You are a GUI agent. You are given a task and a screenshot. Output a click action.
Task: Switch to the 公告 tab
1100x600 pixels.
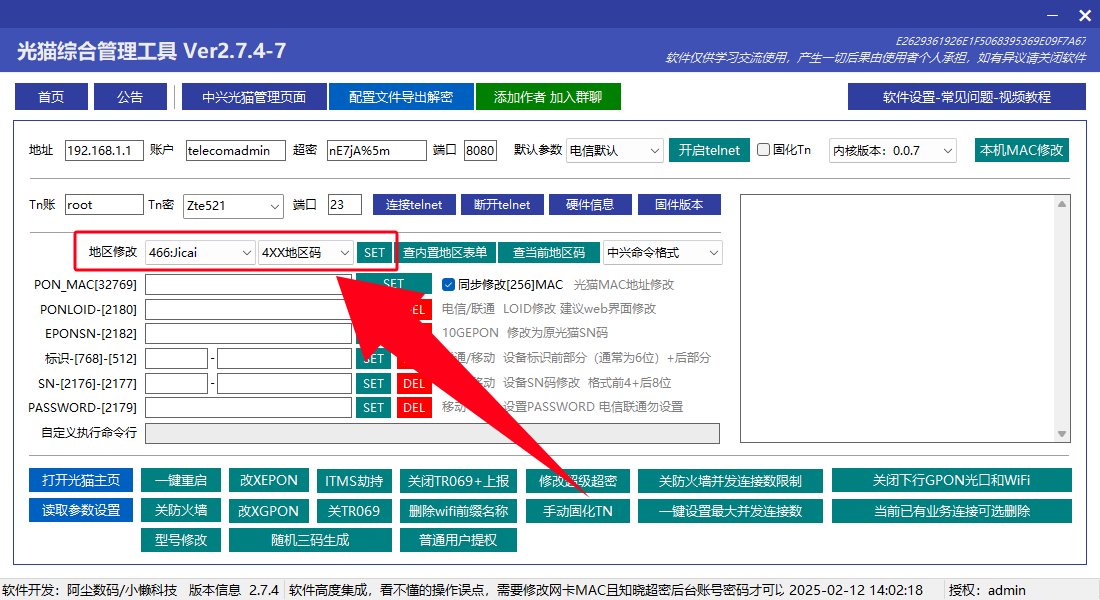click(130, 97)
